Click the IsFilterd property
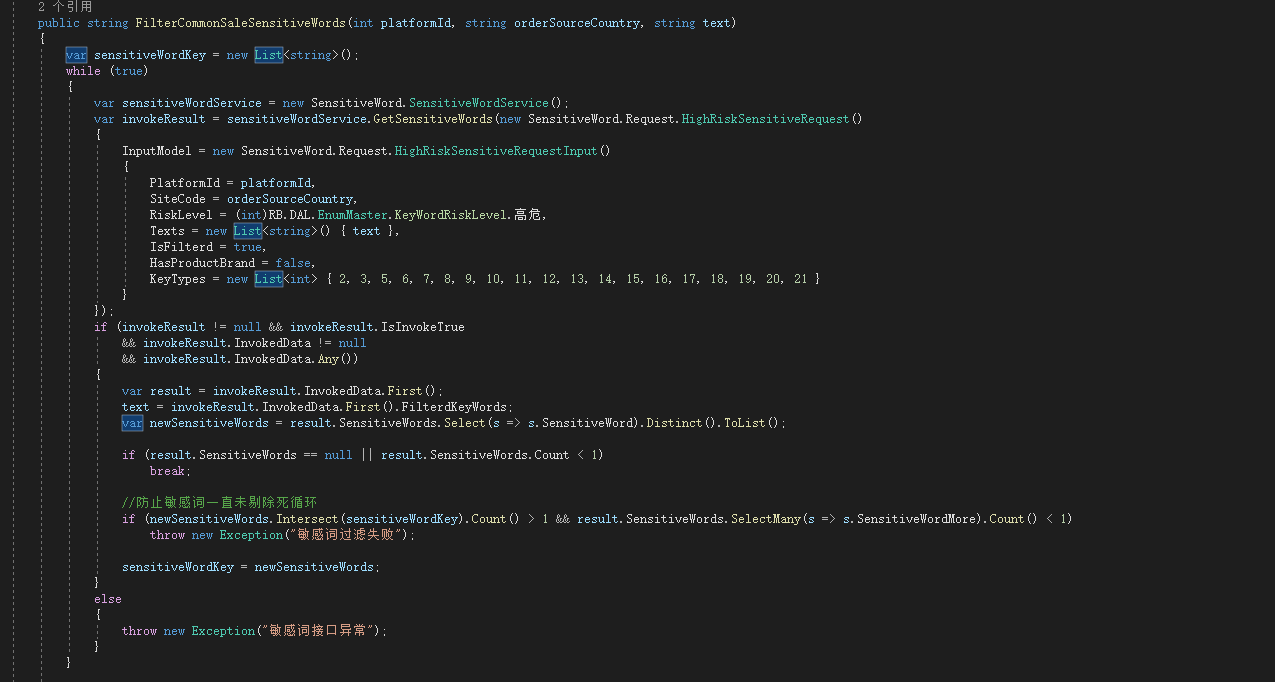This screenshot has height=682, width=1275. pos(181,247)
